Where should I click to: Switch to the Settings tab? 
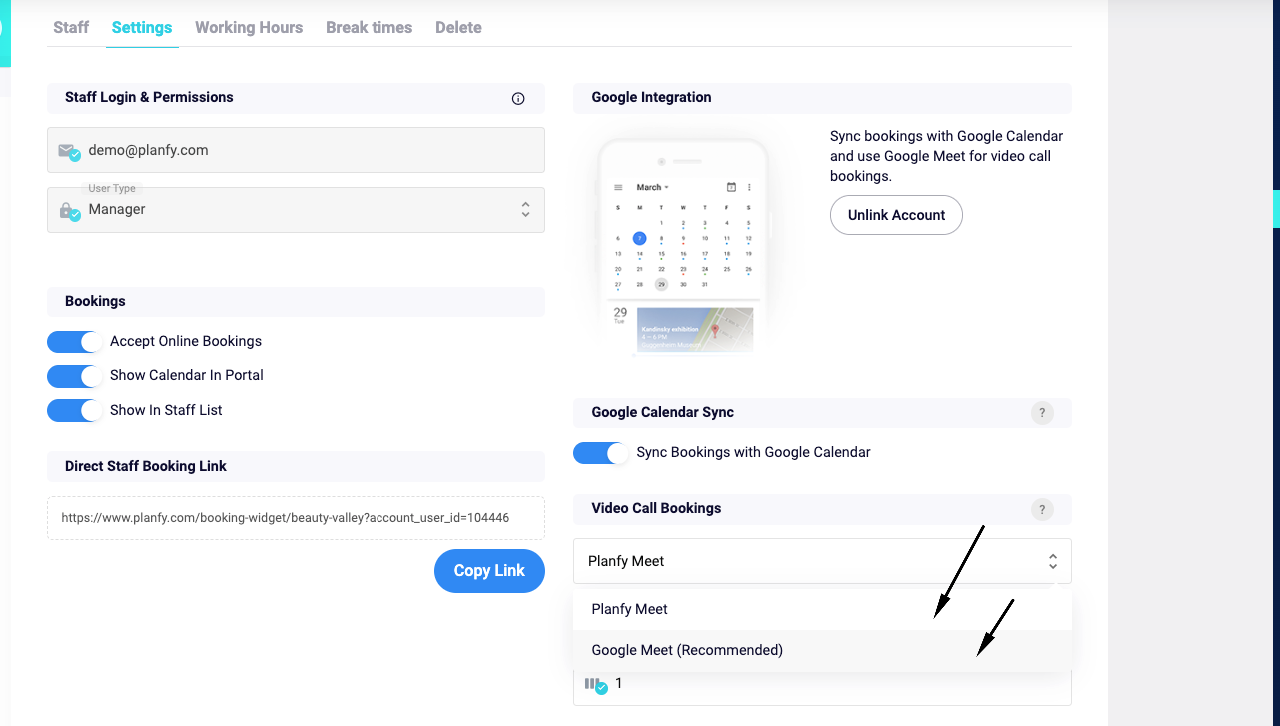tap(142, 27)
